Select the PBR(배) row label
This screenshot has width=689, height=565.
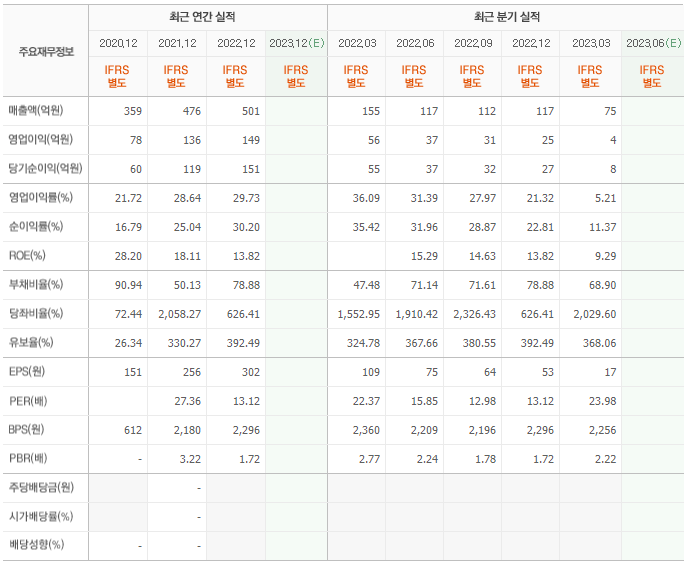tap(28, 458)
